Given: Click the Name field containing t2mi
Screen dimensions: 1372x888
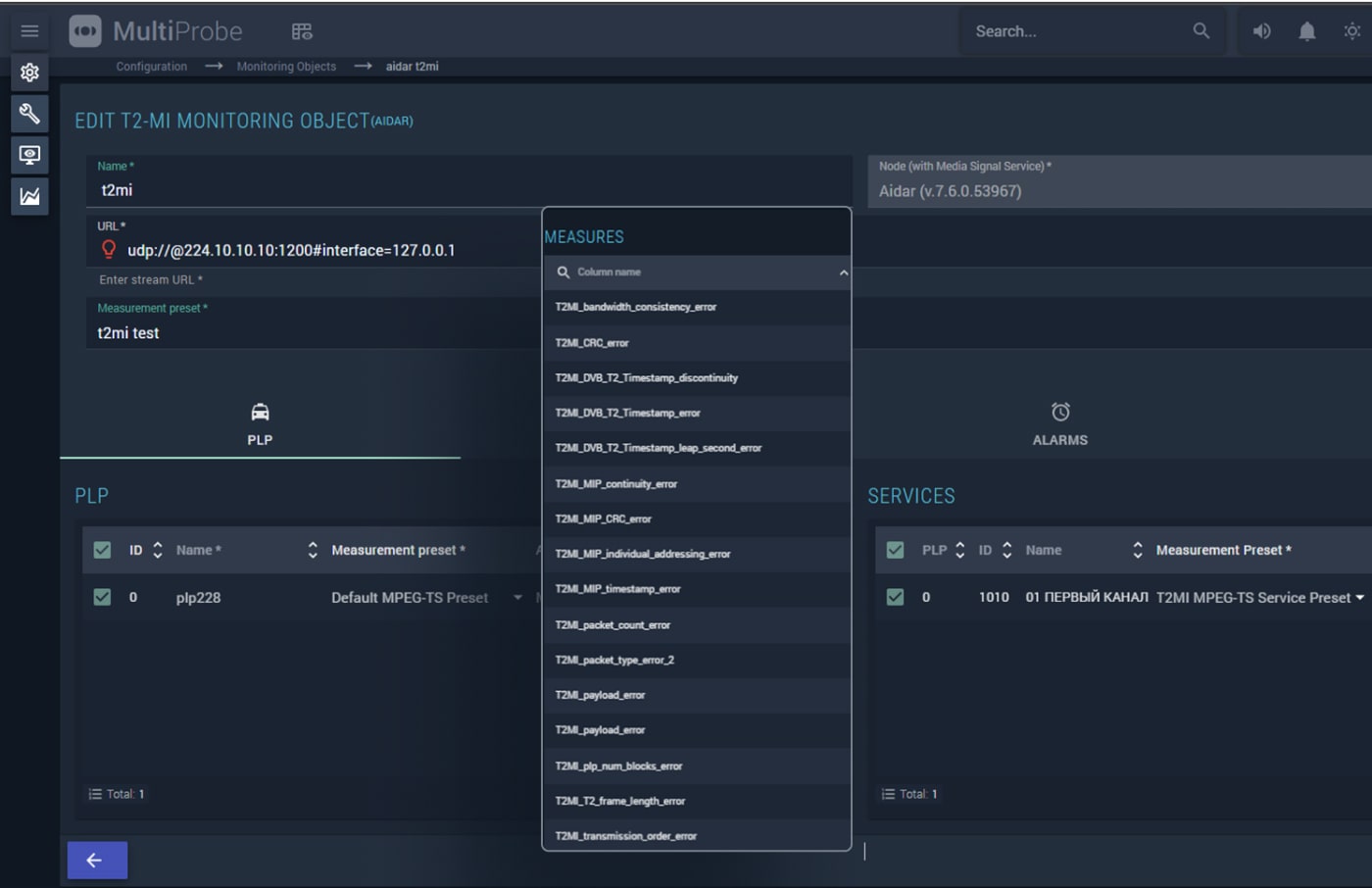Looking at the screenshot, I should [x=468, y=181].
